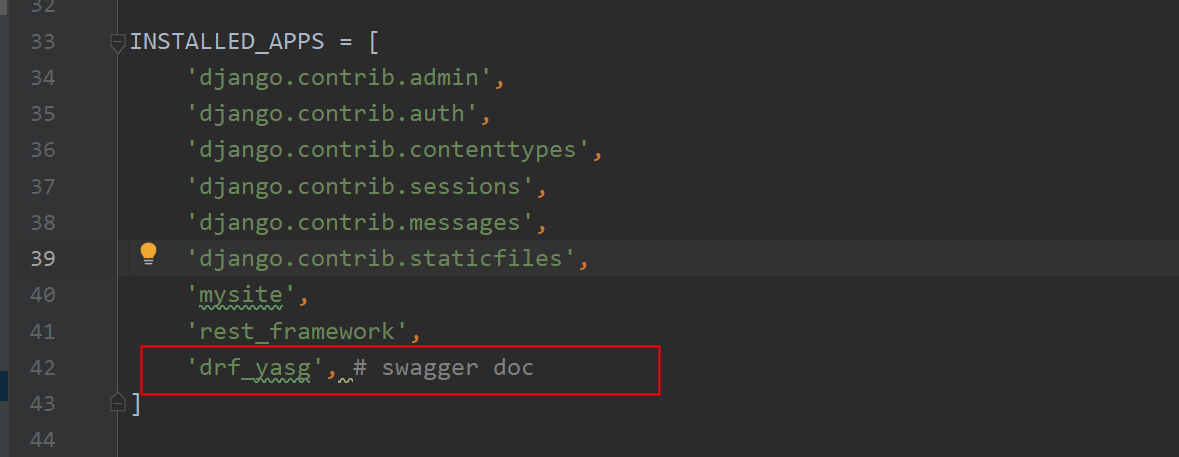The height and width of the screenshot is (457, 1179).
Task: Click line number 39 in the gutter
Action: click(x=43, y=258)
